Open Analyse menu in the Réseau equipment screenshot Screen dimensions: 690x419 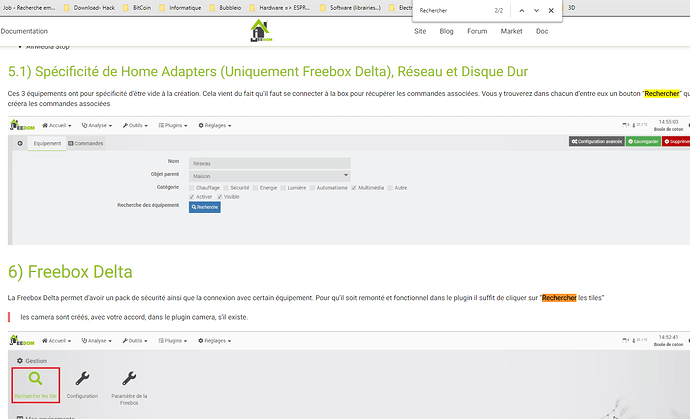click(x=97, y=125)
